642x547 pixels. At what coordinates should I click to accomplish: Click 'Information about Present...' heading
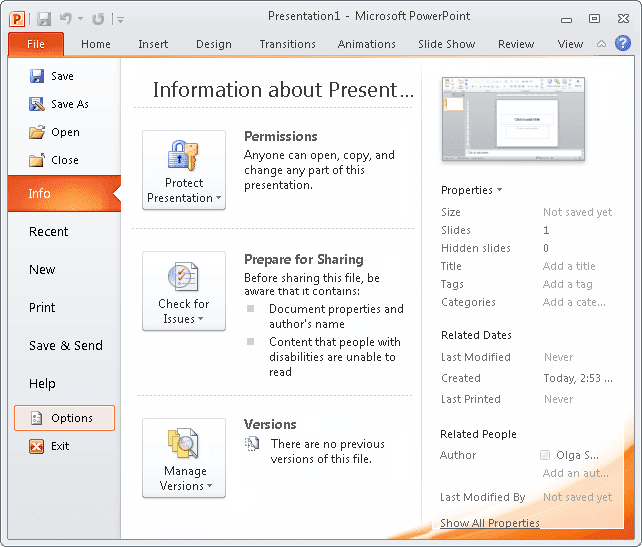pos(283,90)
